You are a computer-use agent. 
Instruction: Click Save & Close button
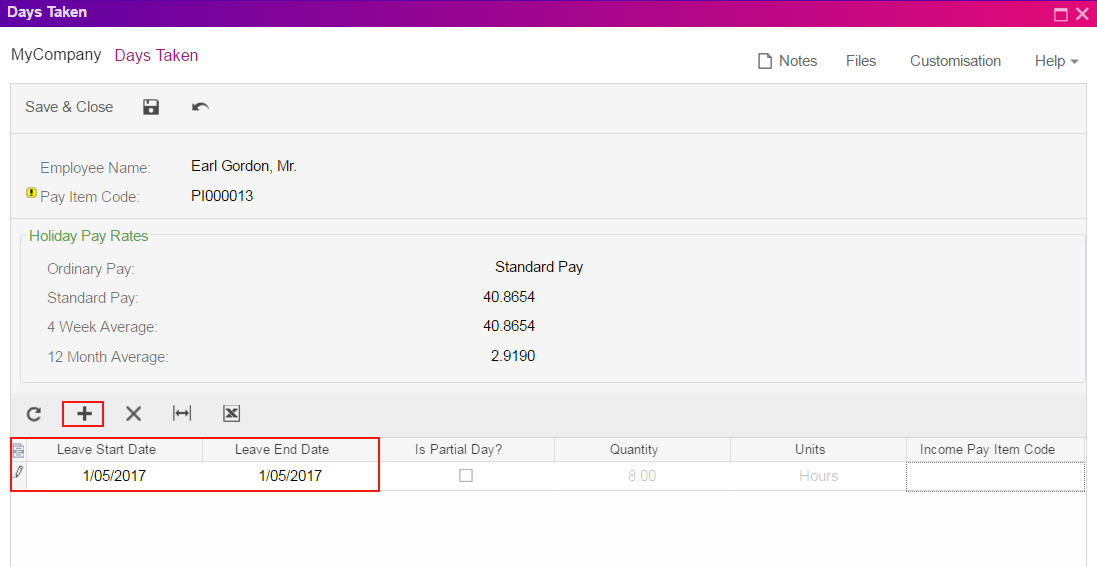coord(69,106)
